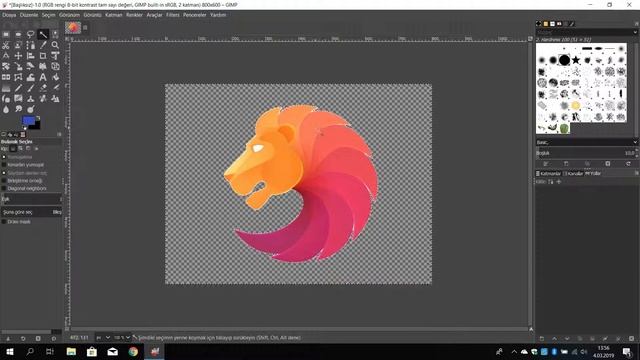Click the Boşluk spacing slider
The width and height of the screenshot is (640, 360).
coord(586,153)
